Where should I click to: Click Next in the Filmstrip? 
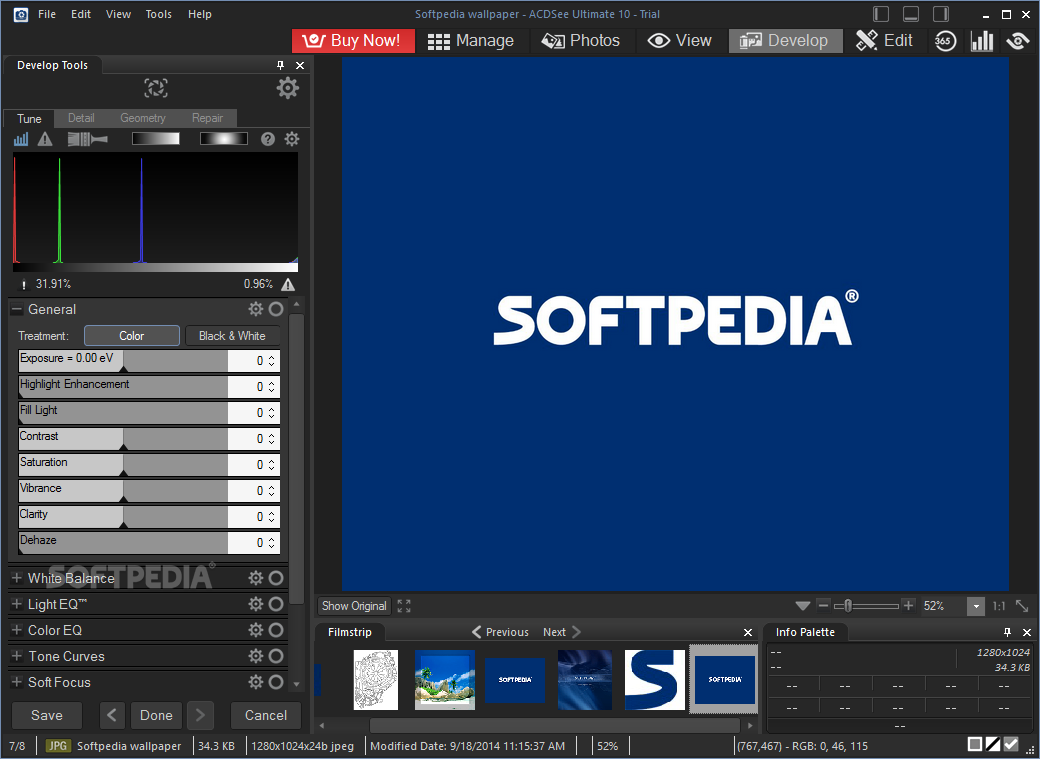pos(561,632)
